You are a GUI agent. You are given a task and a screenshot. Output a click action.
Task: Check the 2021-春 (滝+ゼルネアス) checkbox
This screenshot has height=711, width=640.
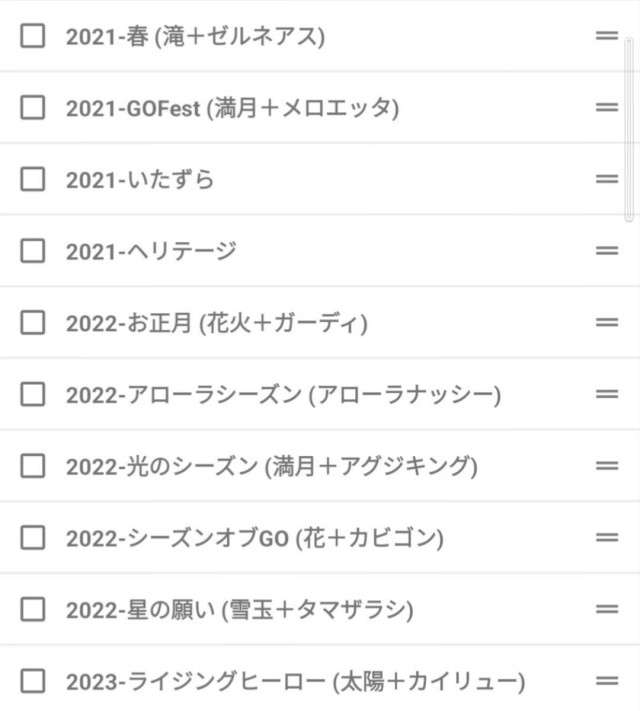33,36
